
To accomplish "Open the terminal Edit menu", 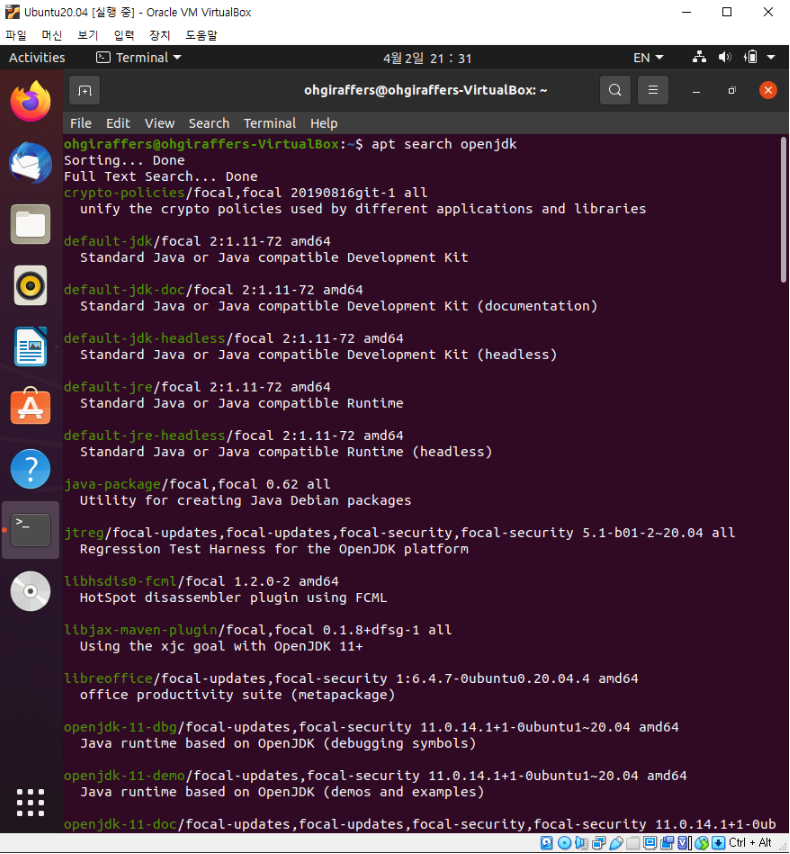I will [x=118, y=124].
